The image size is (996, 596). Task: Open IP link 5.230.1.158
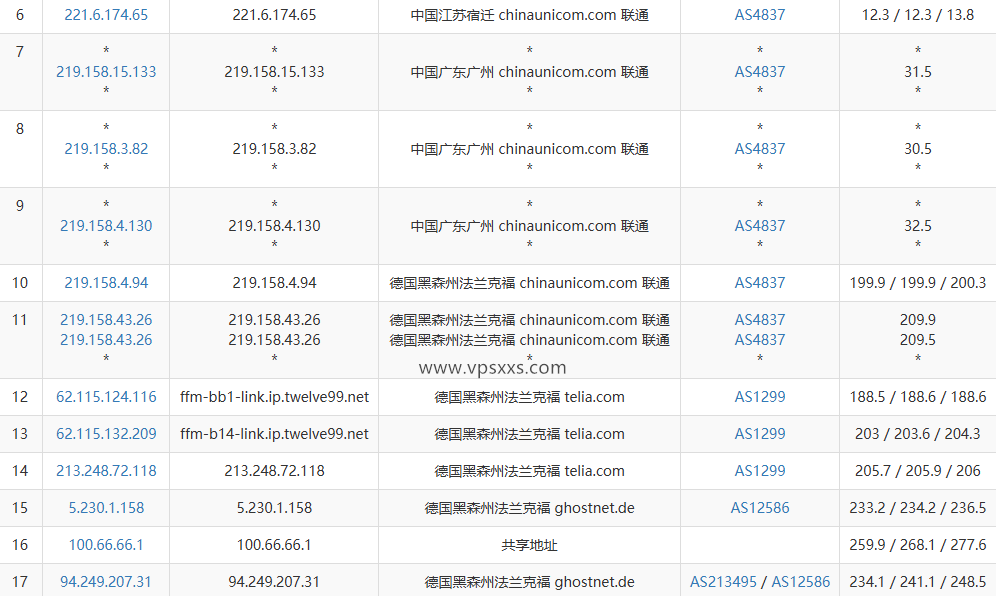[x=106, y=508]
